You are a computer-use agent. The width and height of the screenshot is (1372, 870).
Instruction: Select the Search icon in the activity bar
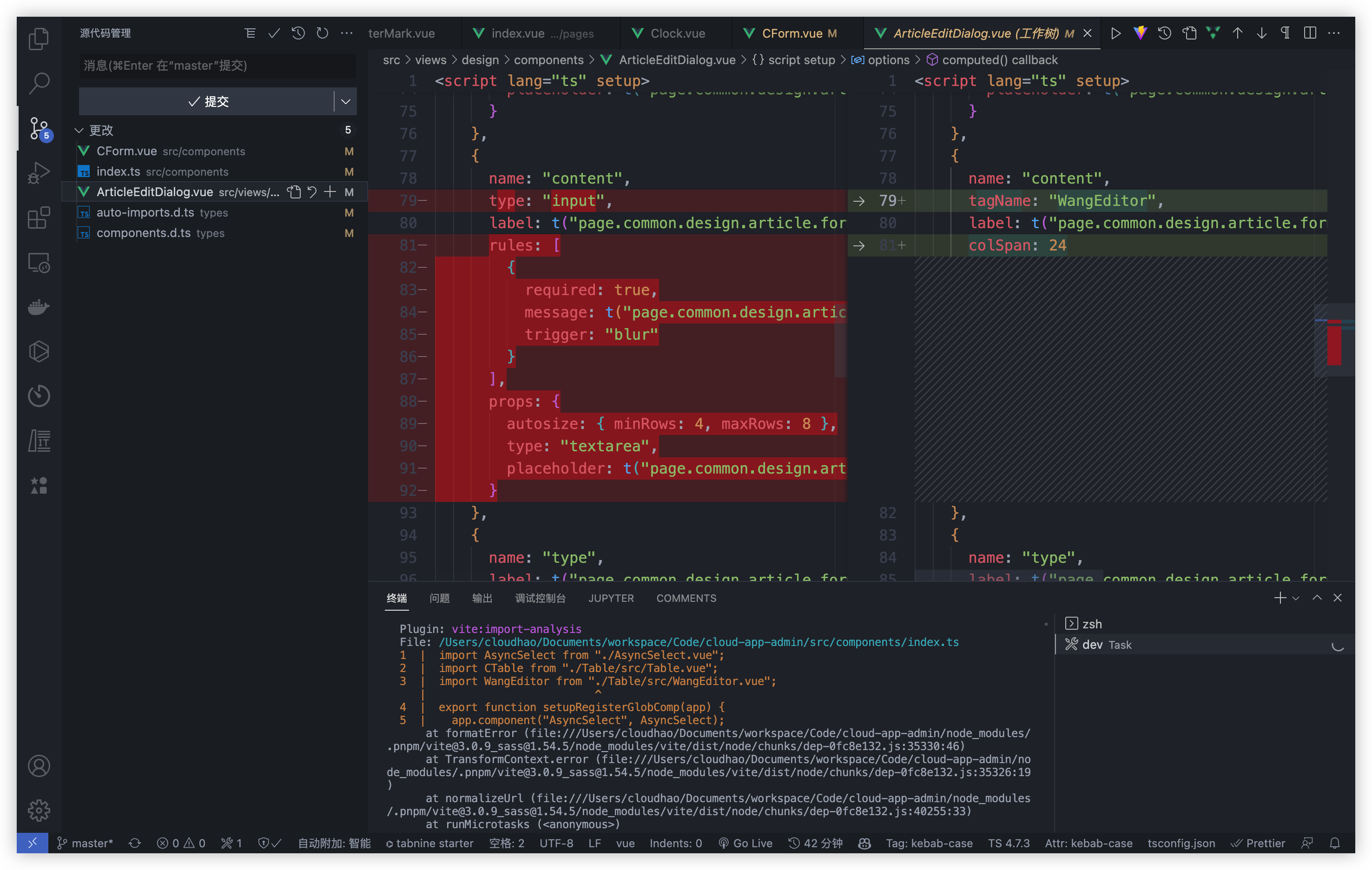point(39,83)
